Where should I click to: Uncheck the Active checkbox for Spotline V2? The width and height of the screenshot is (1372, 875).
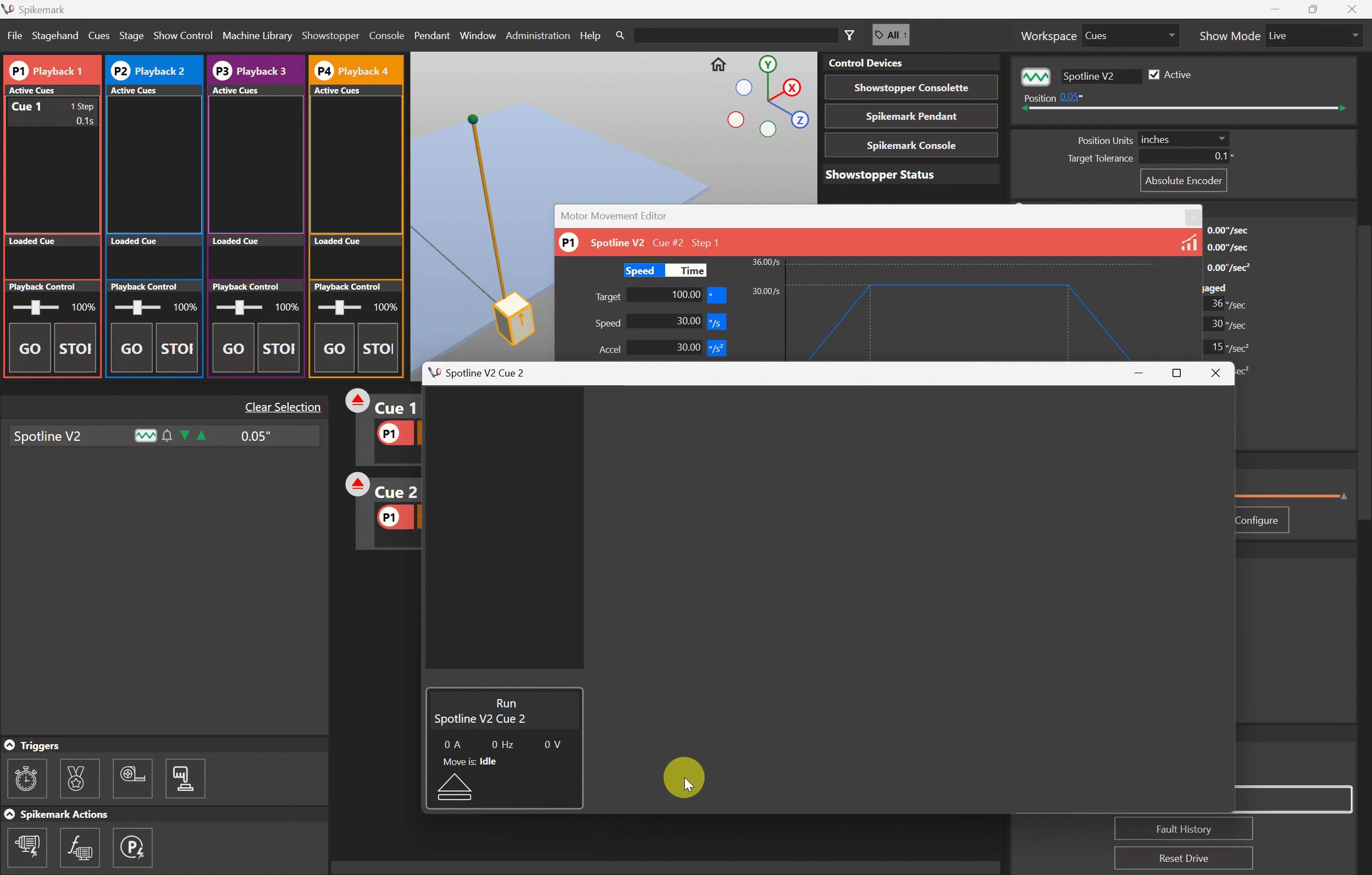[1154, 74]
